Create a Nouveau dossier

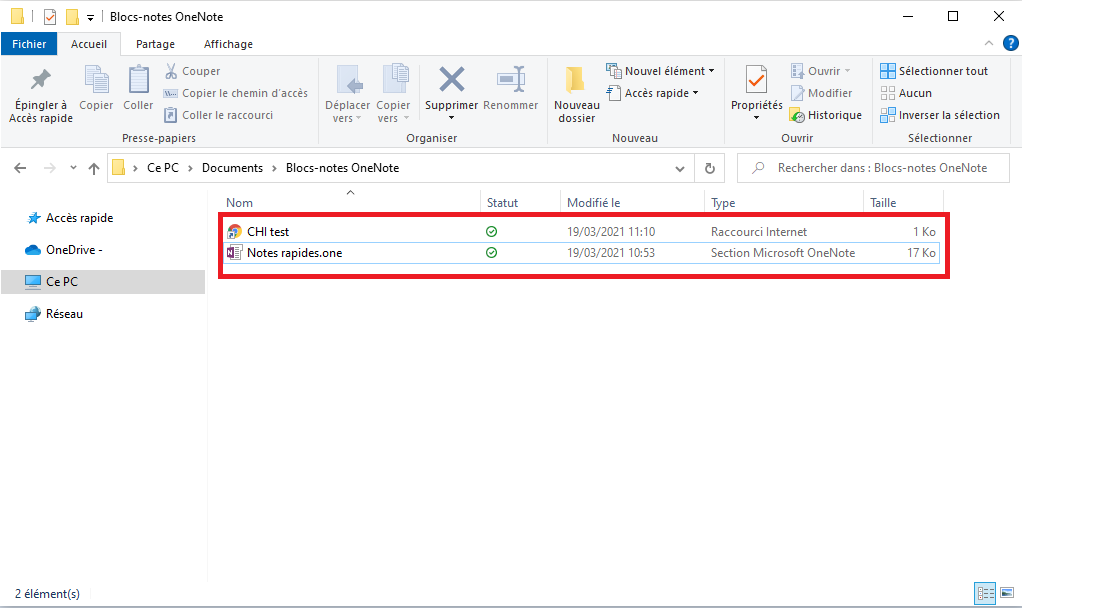[x=577, y=95]
